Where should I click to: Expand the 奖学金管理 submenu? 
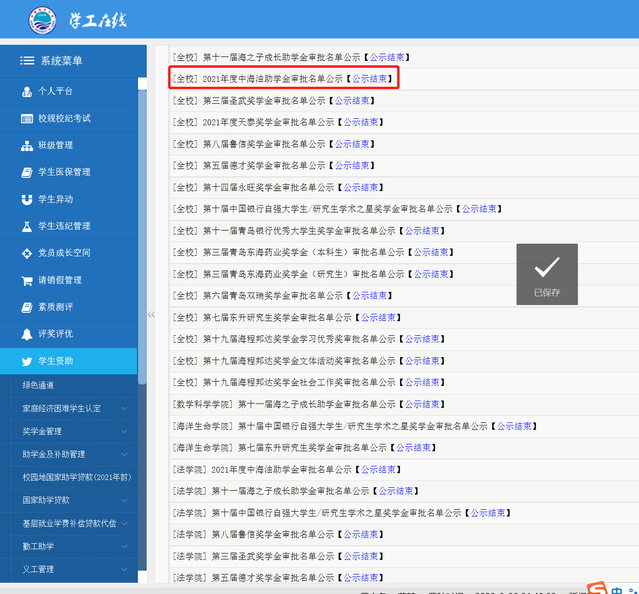124,432
